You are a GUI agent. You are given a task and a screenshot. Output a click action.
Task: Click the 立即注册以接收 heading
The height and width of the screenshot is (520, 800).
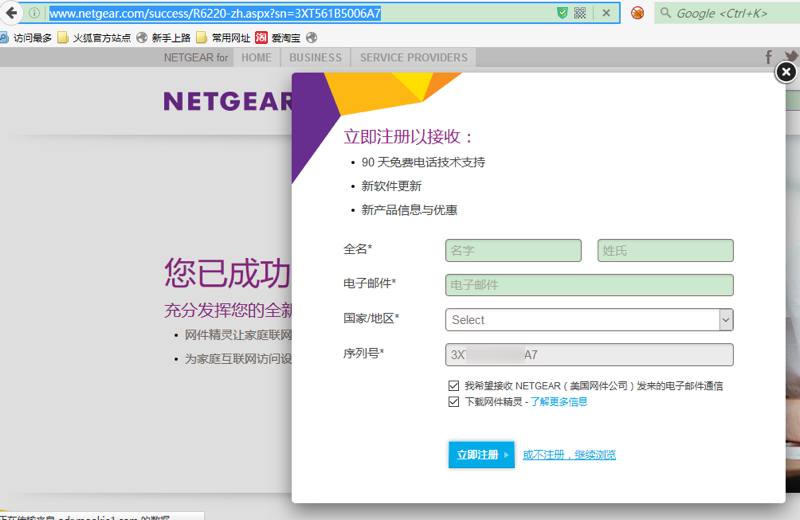click(x=409, y=137)
